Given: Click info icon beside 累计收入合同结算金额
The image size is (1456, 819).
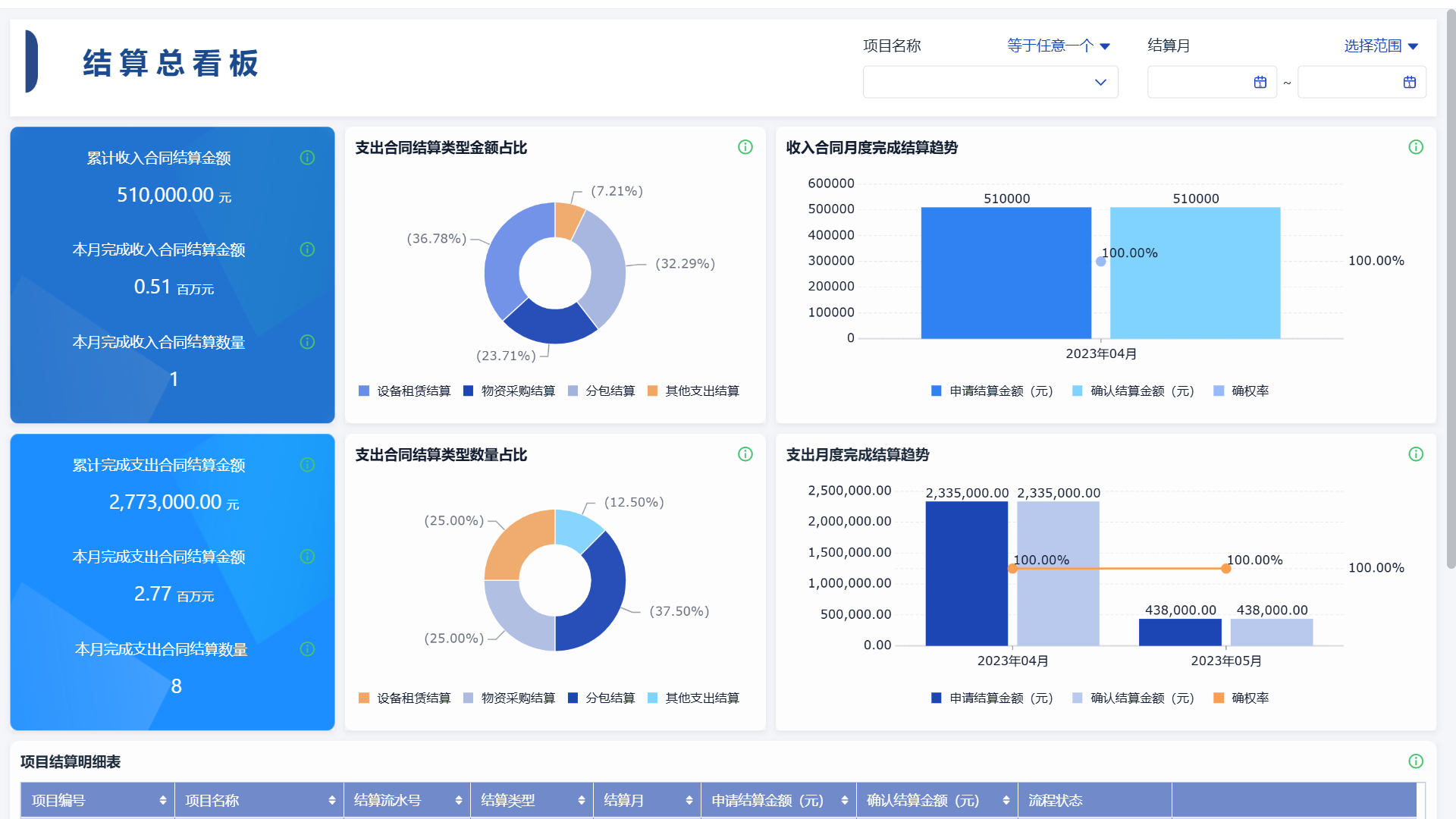Looking at the screenshot, I should [x=307, y=158].
